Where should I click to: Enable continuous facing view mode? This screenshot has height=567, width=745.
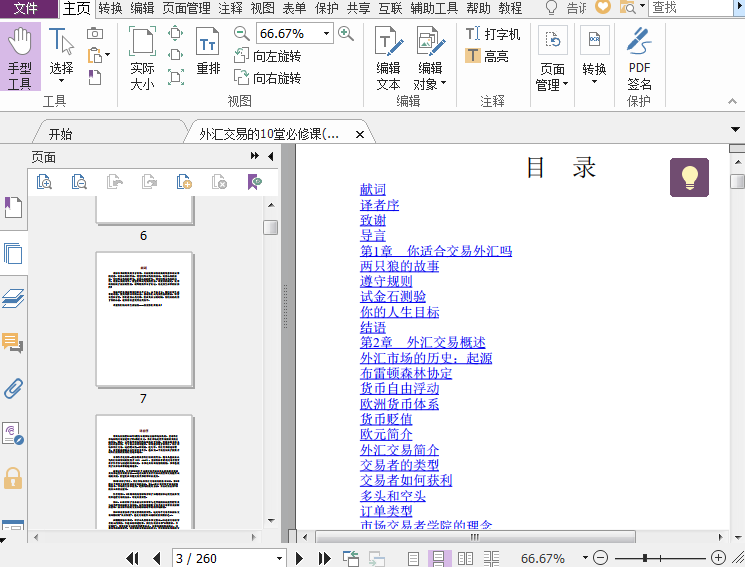[491, 558]
